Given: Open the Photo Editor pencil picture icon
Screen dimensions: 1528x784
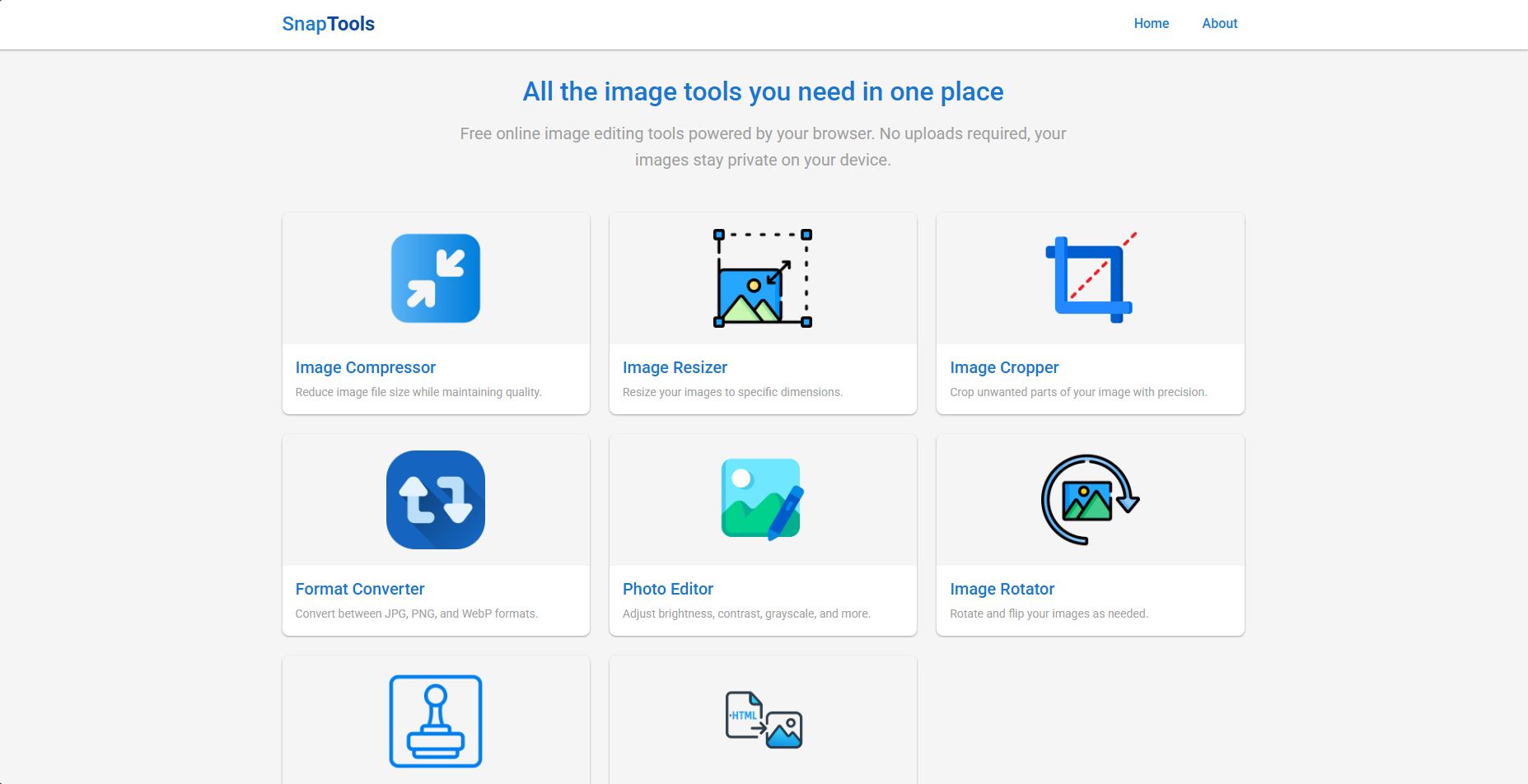Looking at the screenshot, I should coord(762,500).
